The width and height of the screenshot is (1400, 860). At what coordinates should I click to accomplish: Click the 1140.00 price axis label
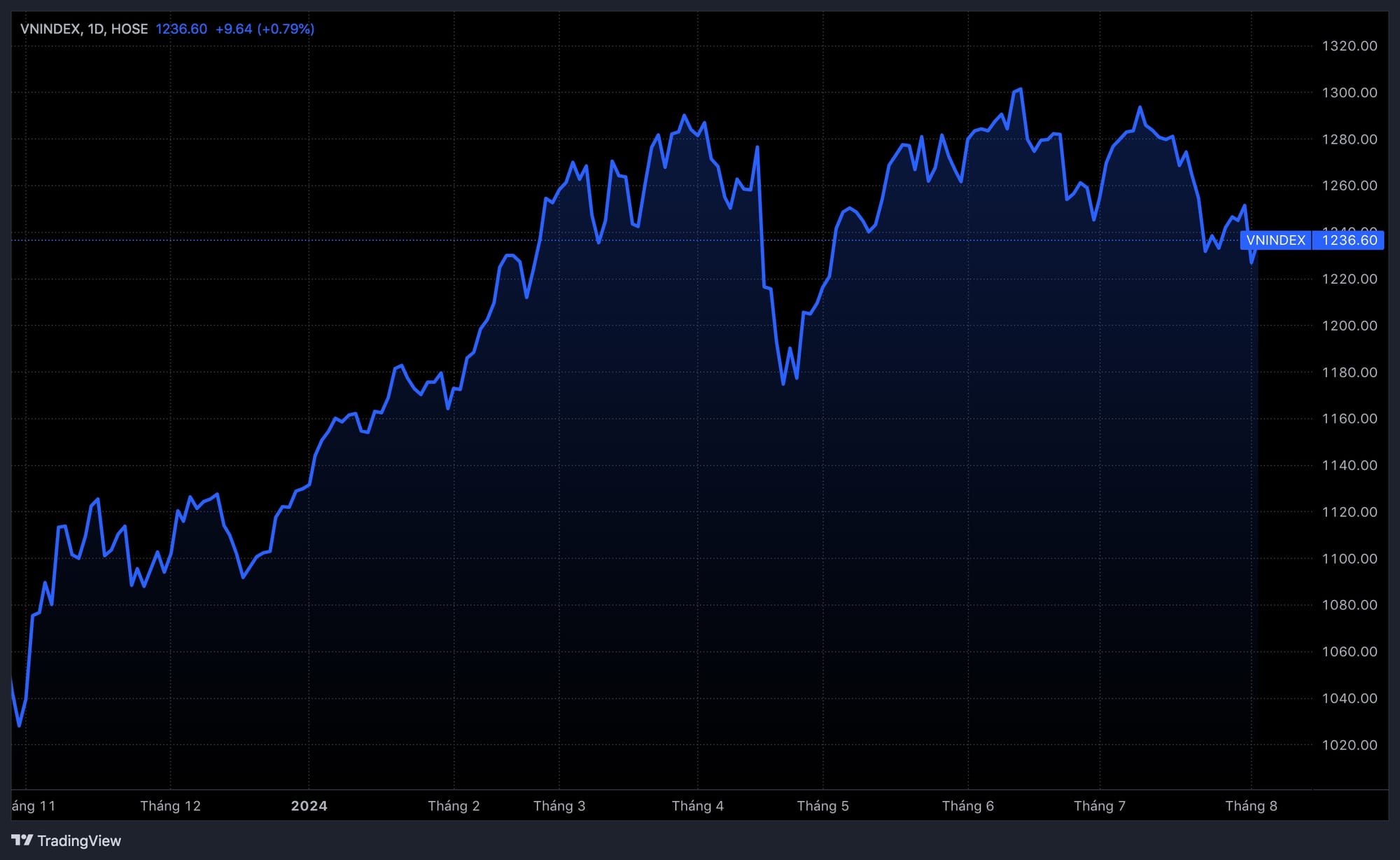point(1349,466)
